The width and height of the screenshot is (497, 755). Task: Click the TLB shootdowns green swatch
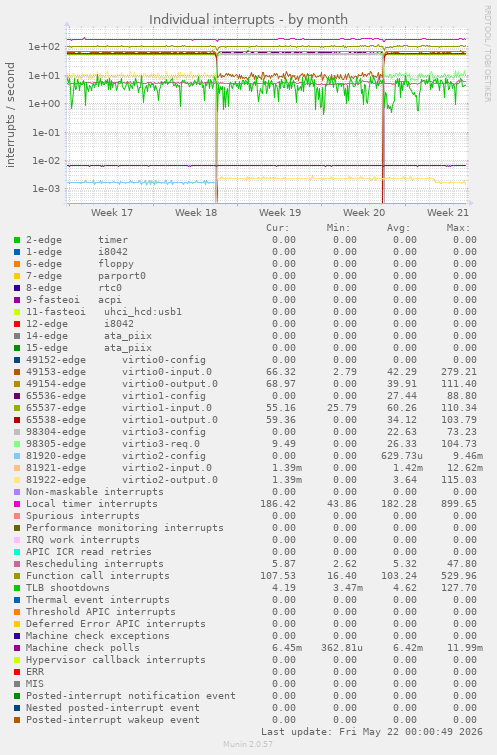(17, 588)
